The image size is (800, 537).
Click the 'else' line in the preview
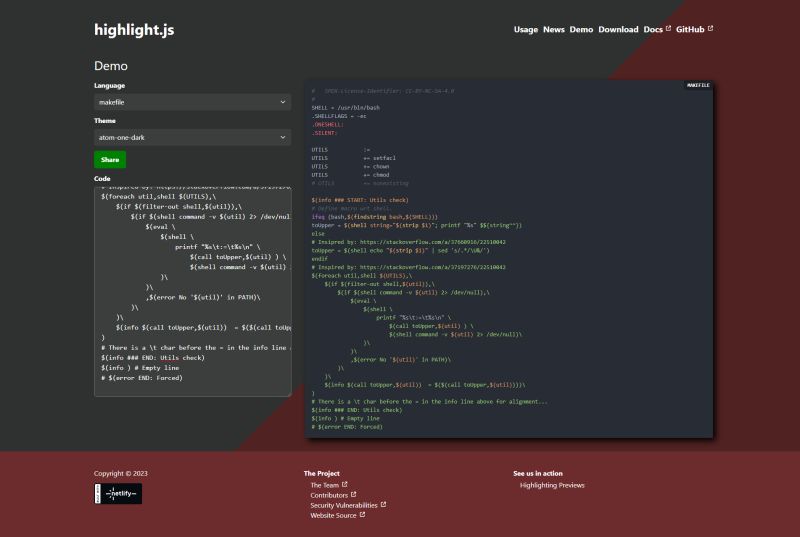tap(318, 234)
